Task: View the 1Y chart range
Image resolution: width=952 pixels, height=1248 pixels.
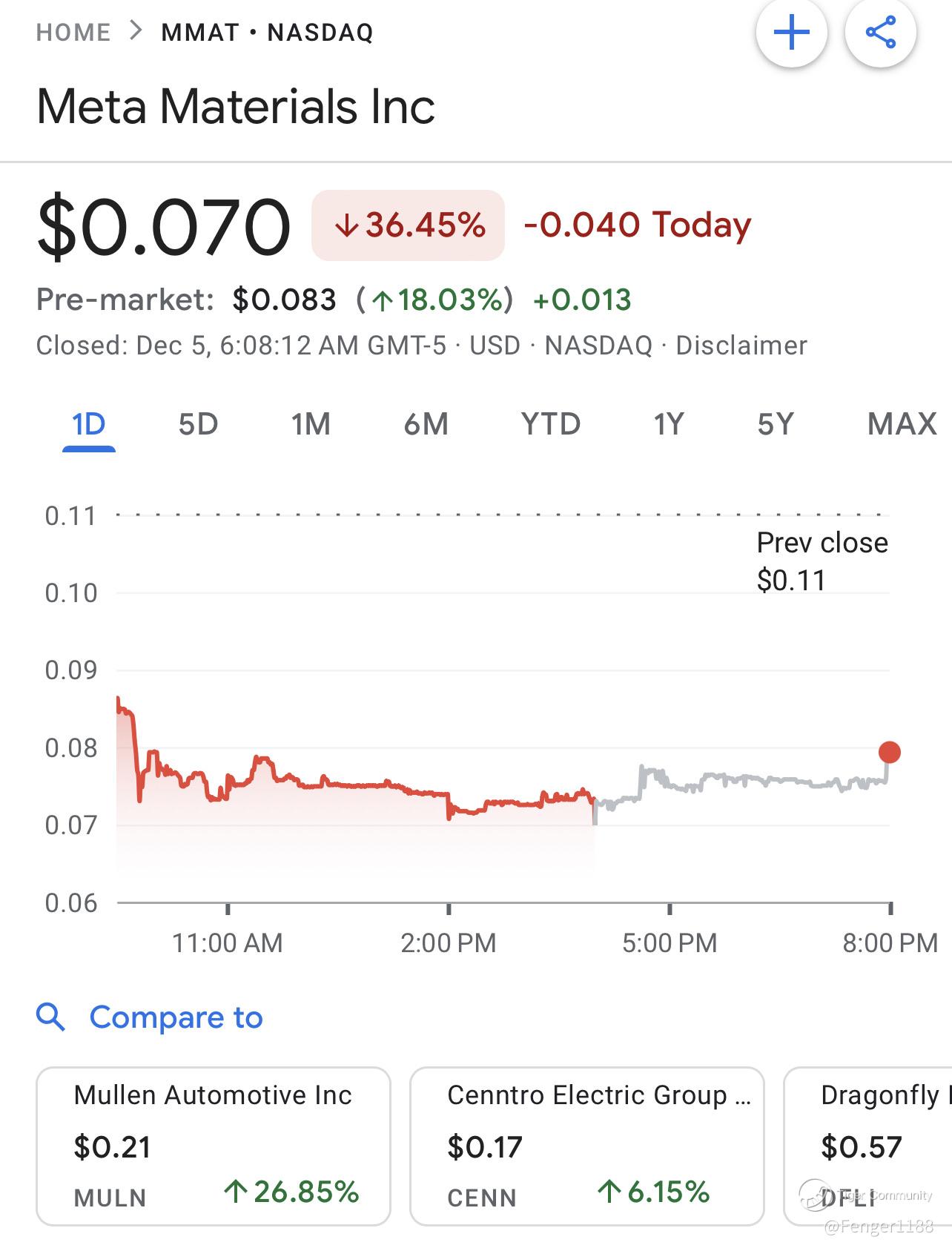Action: (668, 424)
